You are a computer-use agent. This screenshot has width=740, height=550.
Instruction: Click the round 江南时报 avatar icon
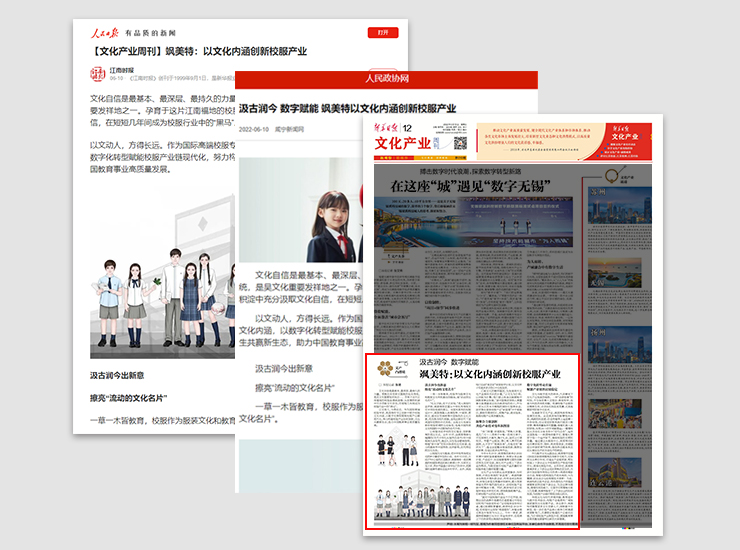pos(98,74)
